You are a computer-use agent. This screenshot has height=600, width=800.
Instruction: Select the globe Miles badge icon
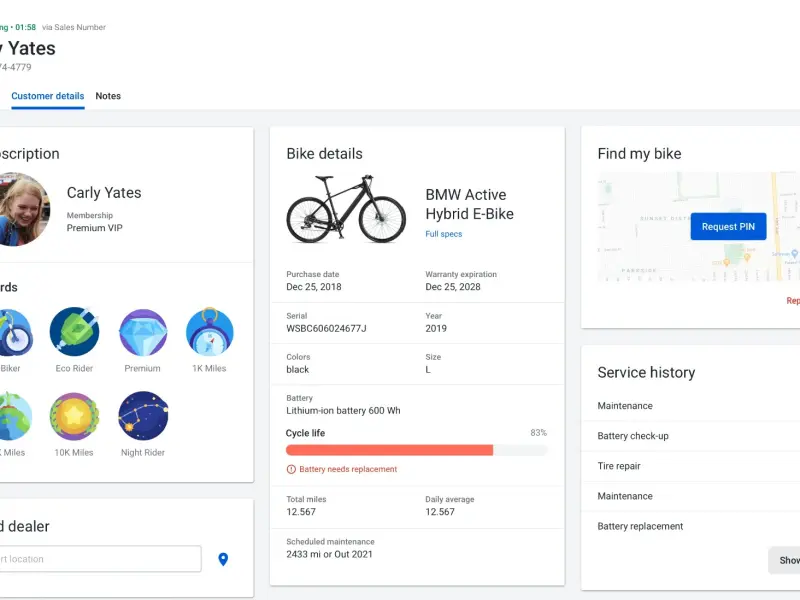(15, 416)
